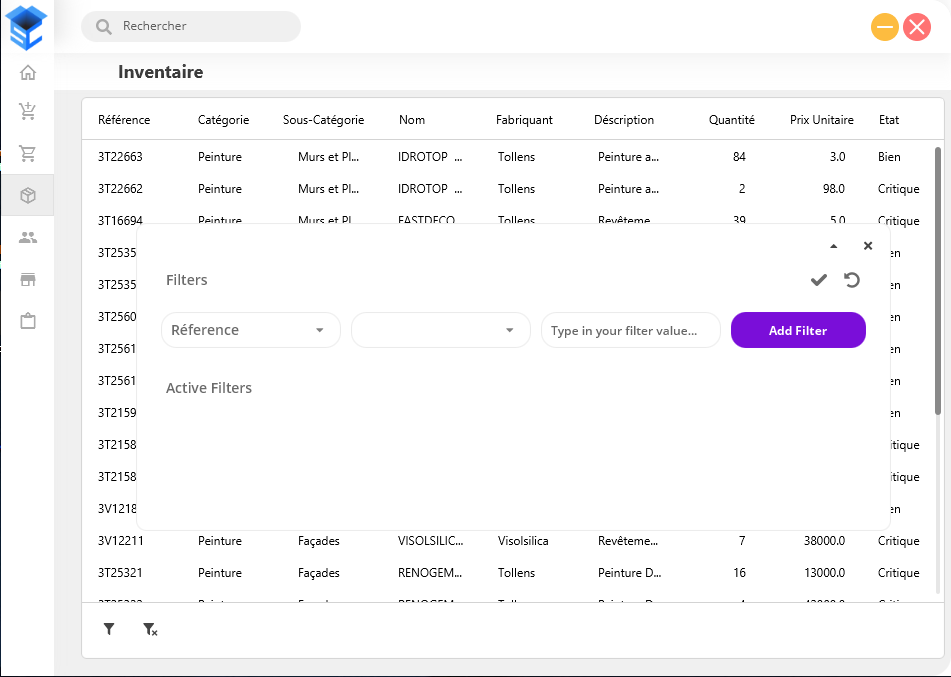This screenshot has height=677, width=951.
Task: Open the empty operator dropdown
Action: (x=440, y=330)
